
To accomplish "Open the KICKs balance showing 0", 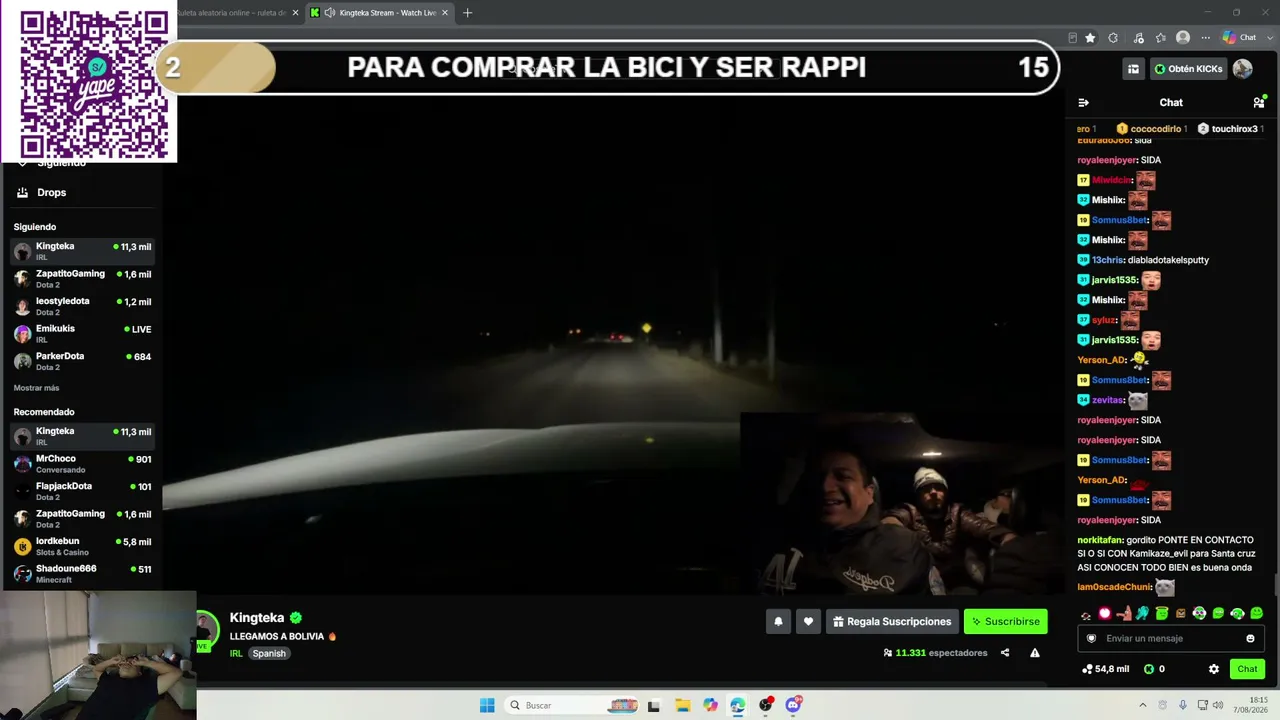I will point(1154,669).
